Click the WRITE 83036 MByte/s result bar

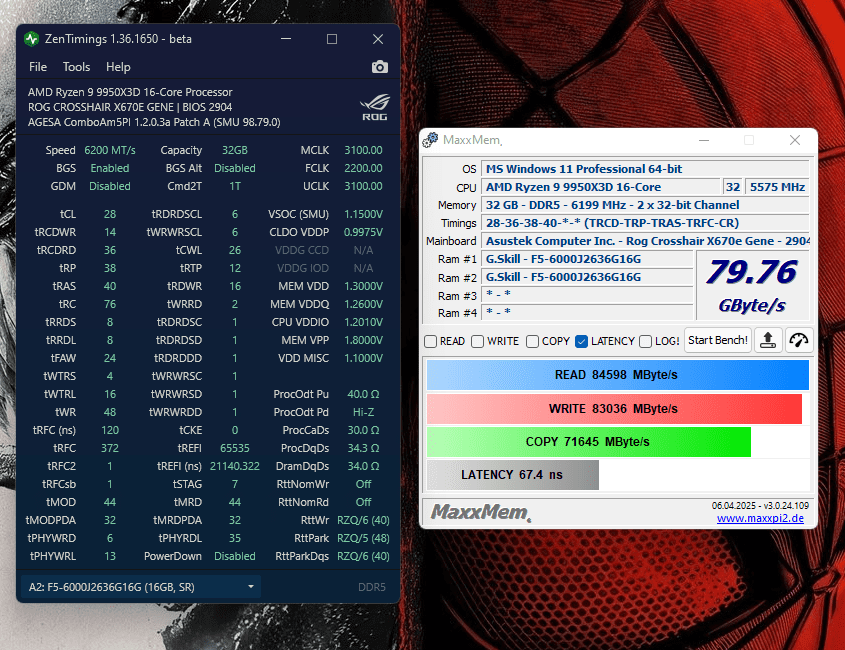[x=614, y=409]
